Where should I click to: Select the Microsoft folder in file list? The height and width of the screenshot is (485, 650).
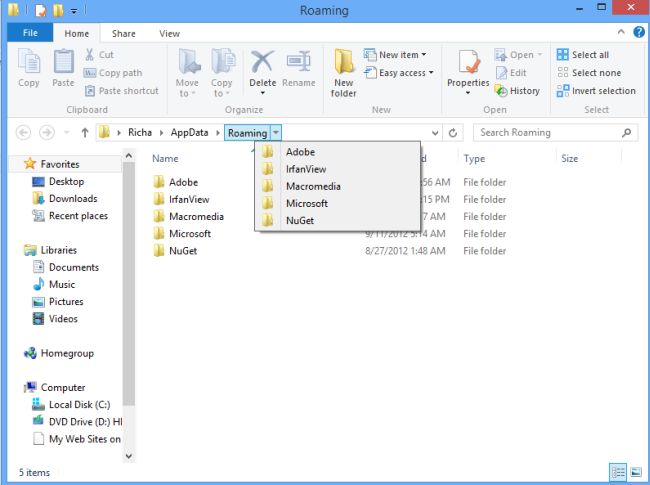click(182, 234)
